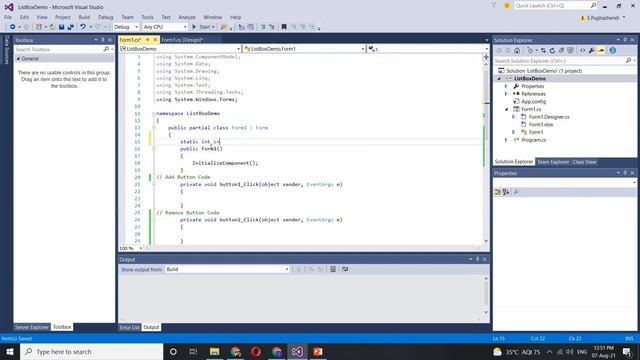Click the Collapse All icon in Solution Explorer
The image size is (640, 360).
click(x=561, y=51)
